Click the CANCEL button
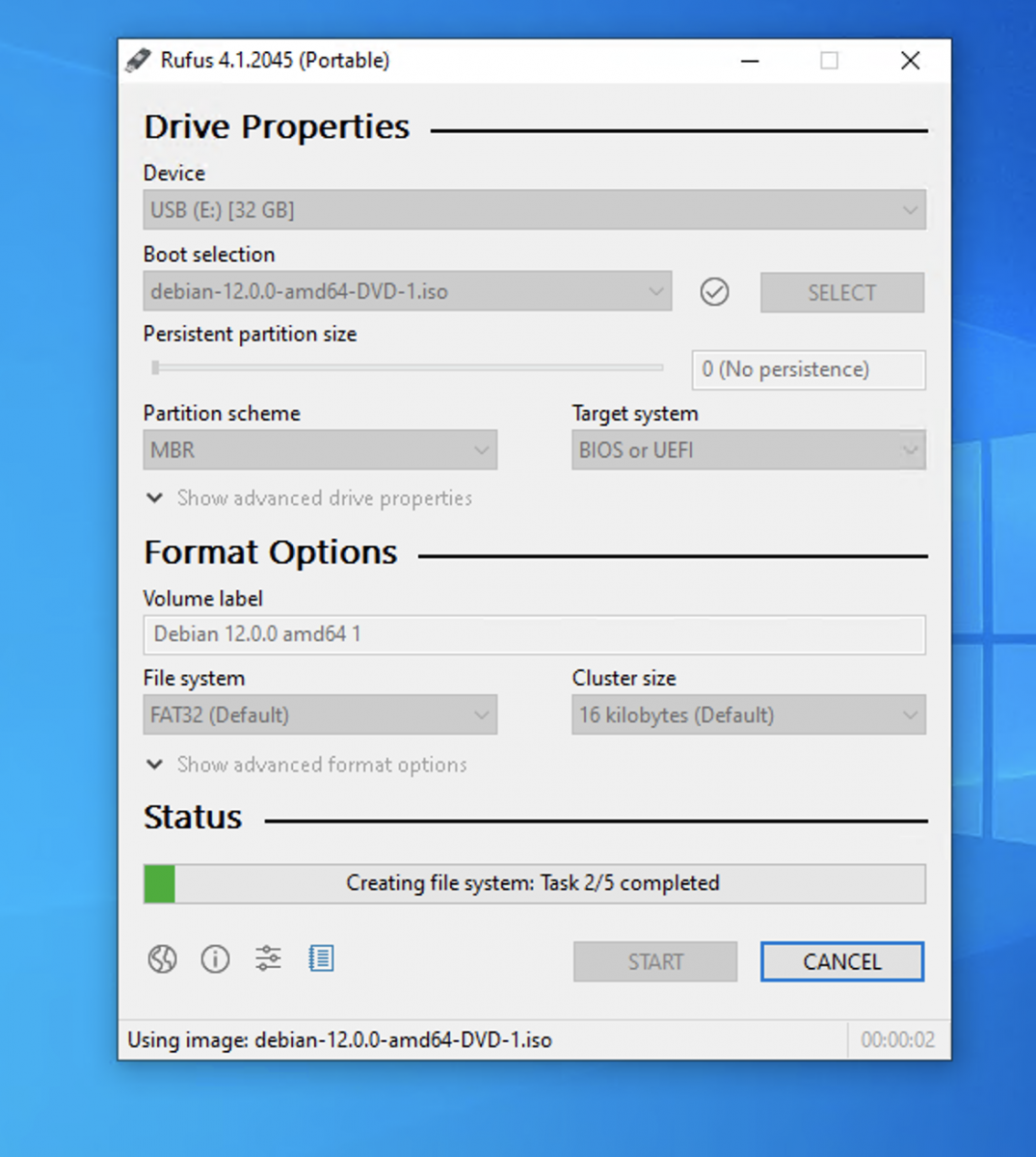The image size is (1036, 1157). pyautogui.click(x=842, y=961)
